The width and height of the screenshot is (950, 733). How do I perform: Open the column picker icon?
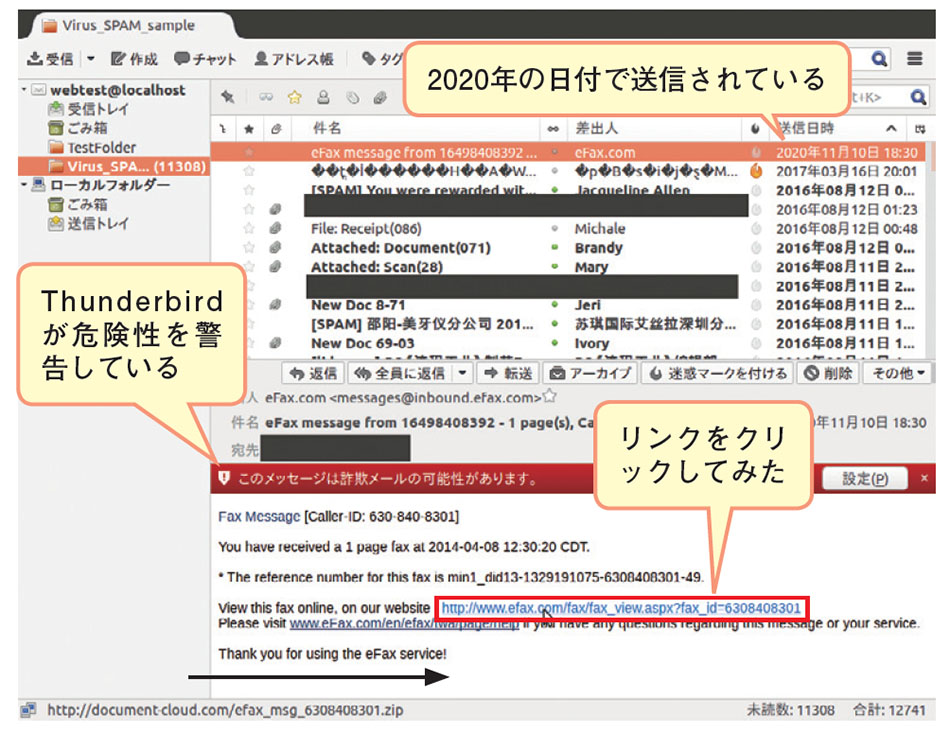(x=920, y=128)
